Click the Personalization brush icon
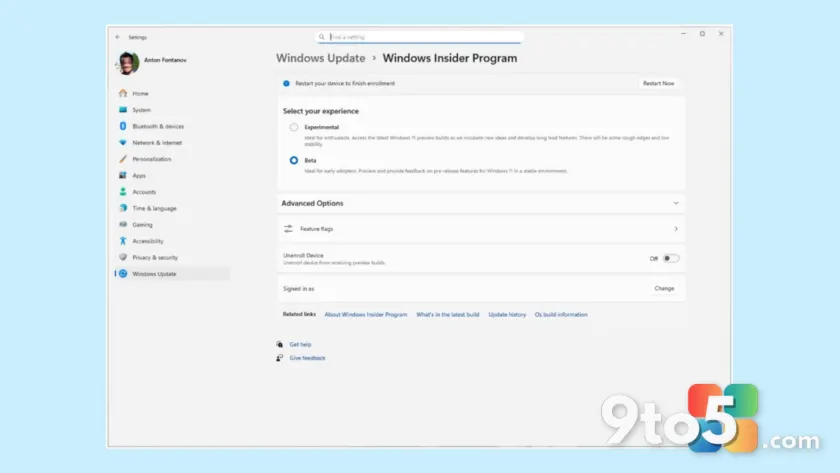 123,159
